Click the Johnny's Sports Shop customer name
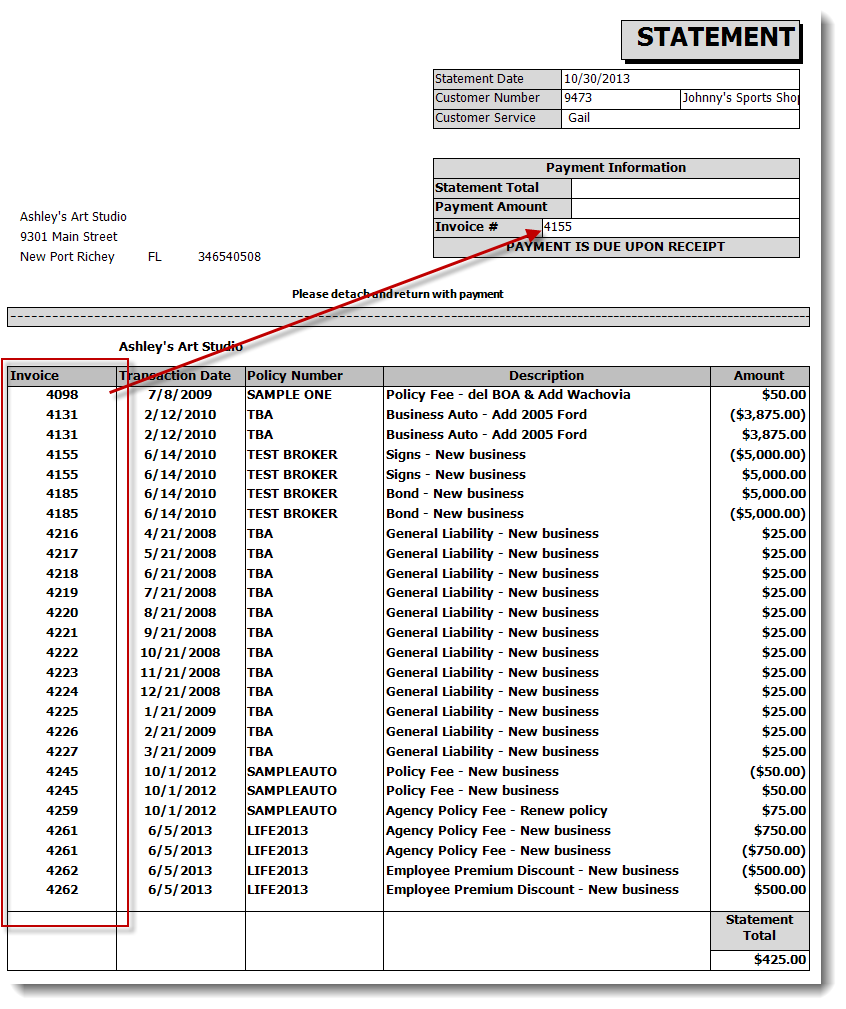The image size is (846, 1009). tap(740, 98)
